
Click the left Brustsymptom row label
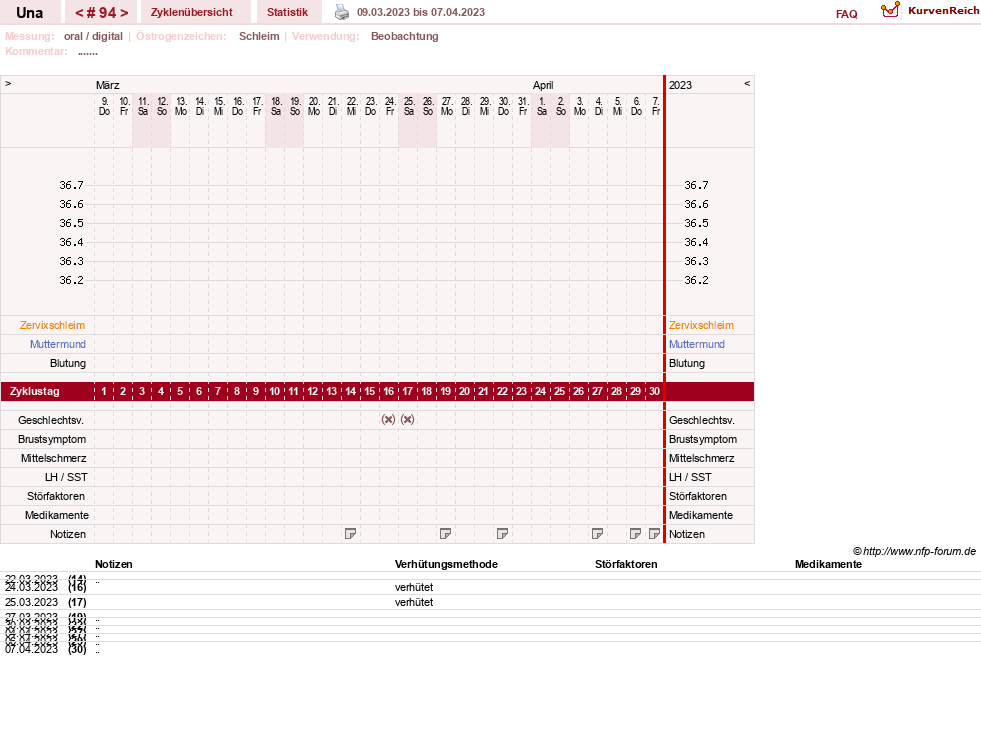pos(52,439)
